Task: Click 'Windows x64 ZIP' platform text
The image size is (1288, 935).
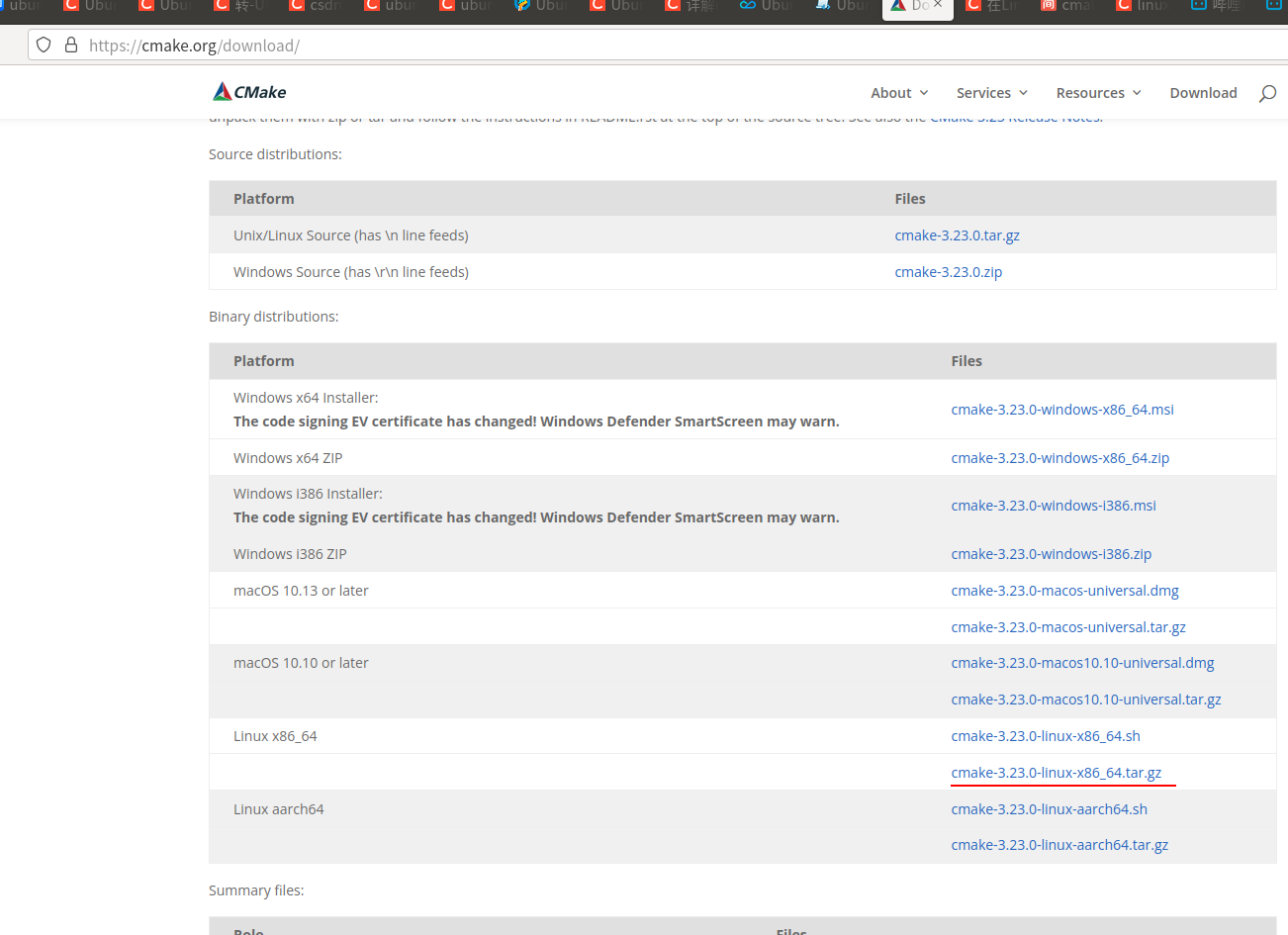Action: coord(288,458)
